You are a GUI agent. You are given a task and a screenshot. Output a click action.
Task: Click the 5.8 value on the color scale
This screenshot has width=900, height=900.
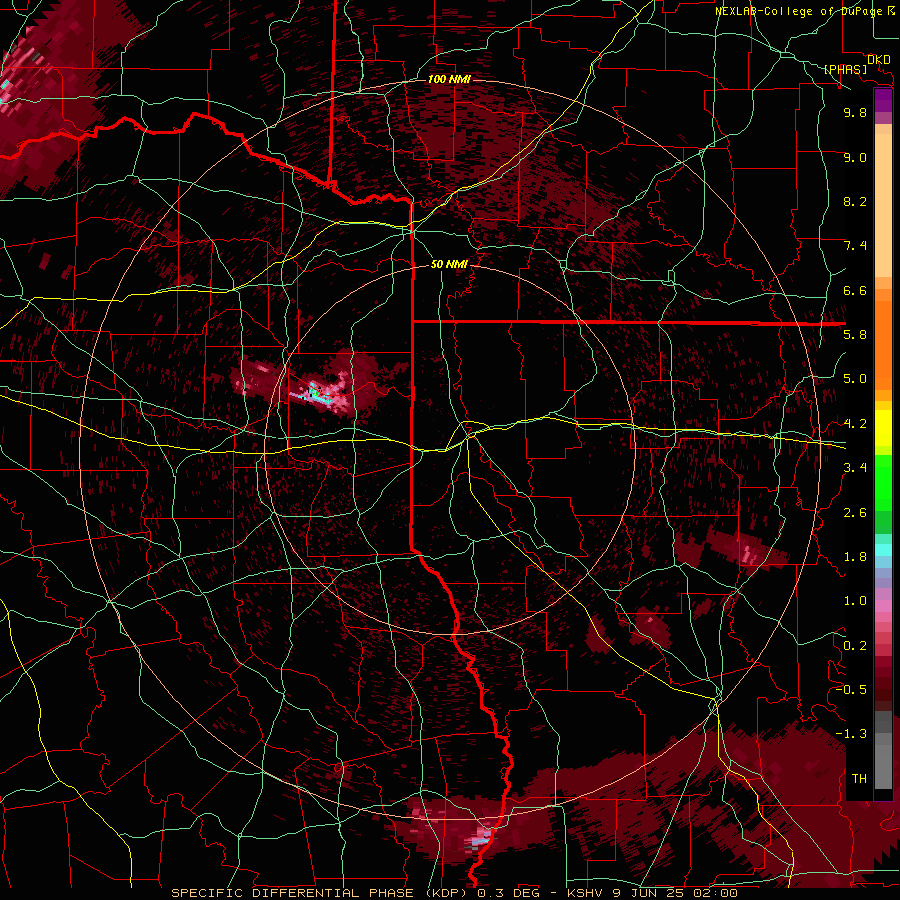click(x=855, y=335)
